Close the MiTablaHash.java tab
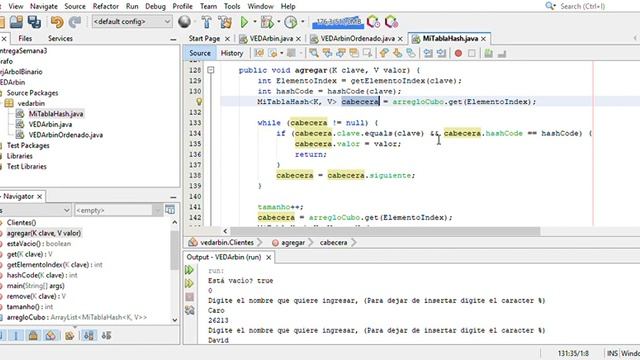Viewport: 640px width, 360px height. pyautogui.click(x=484, y=38)
